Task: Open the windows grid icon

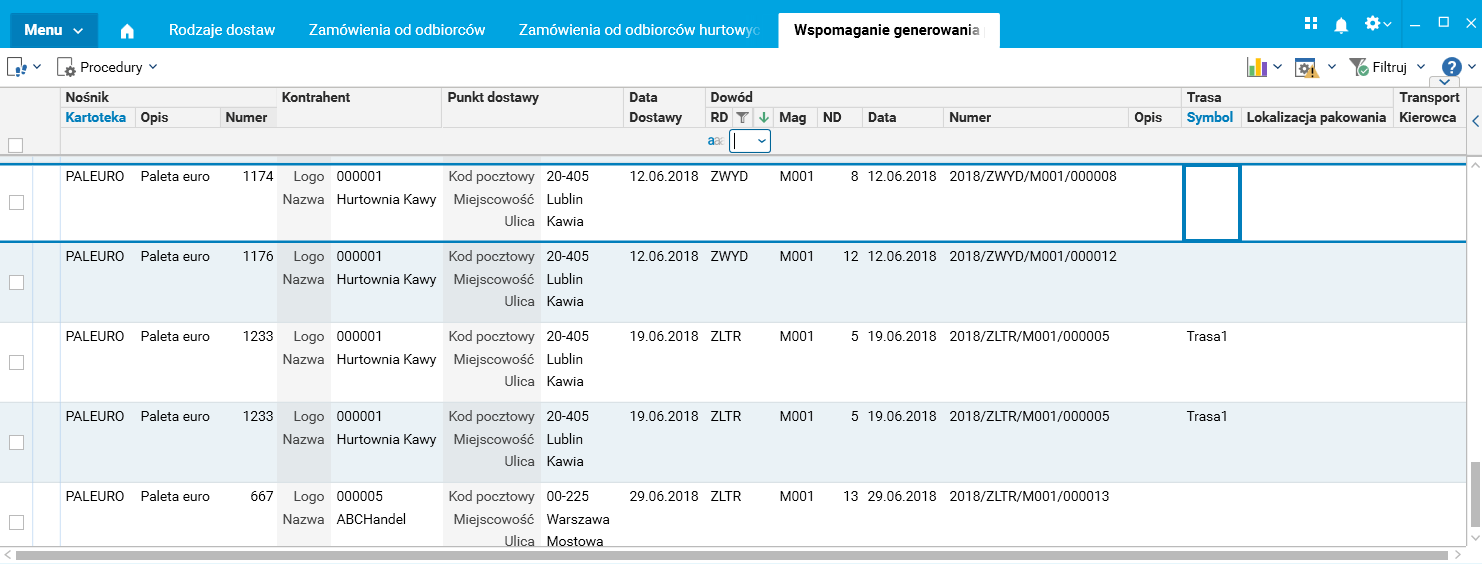Action: [x=1312, y=23]
